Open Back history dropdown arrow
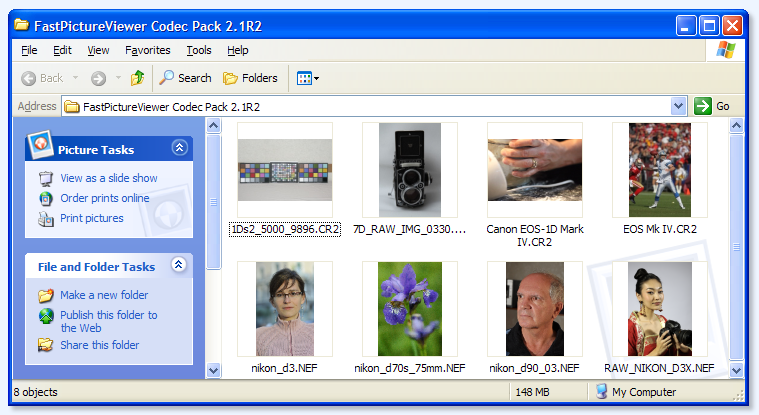The width and height of the screenshot is (759, 415). pos(76,77)
